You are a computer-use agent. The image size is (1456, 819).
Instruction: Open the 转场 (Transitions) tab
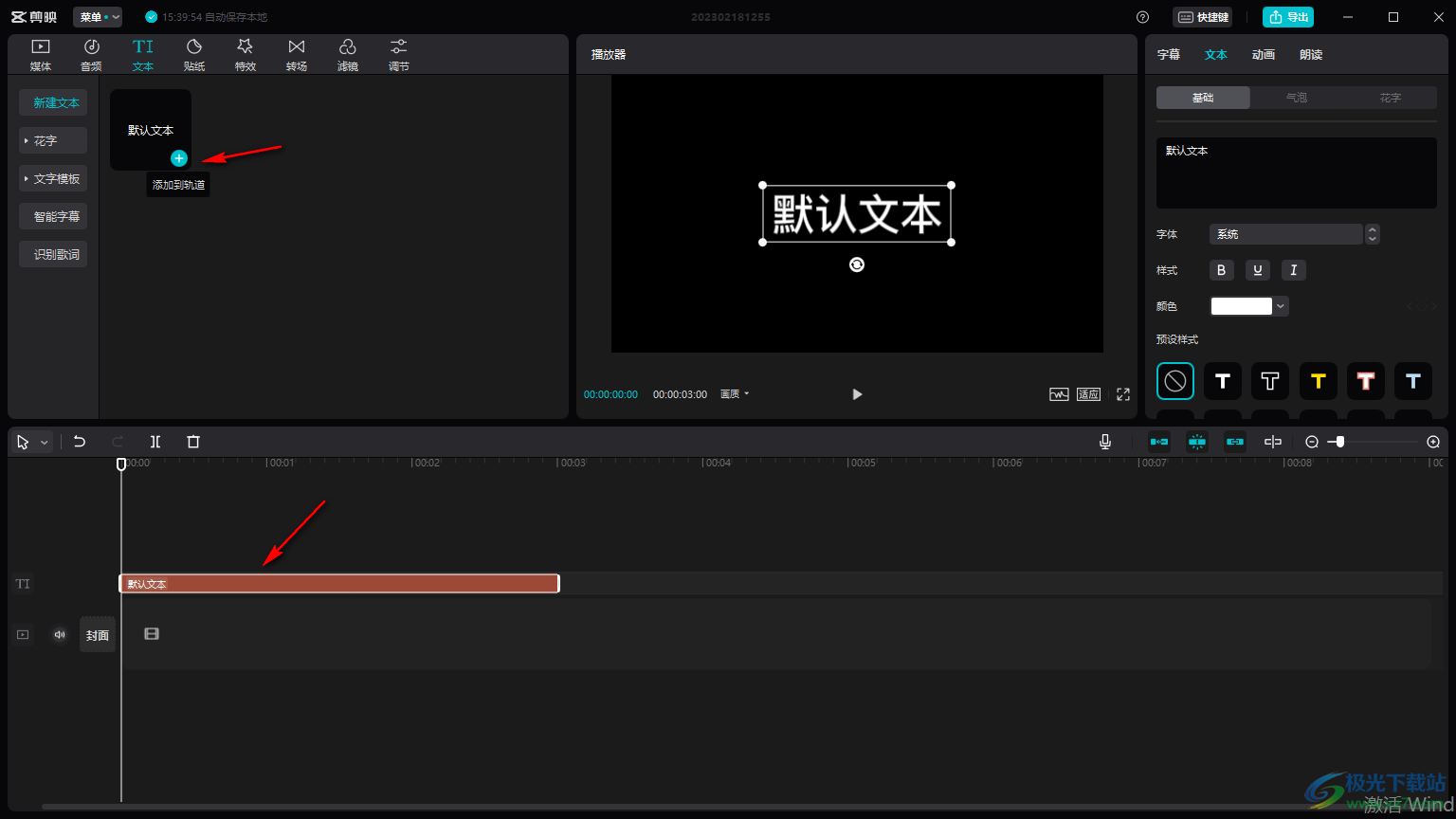(297, 55)
